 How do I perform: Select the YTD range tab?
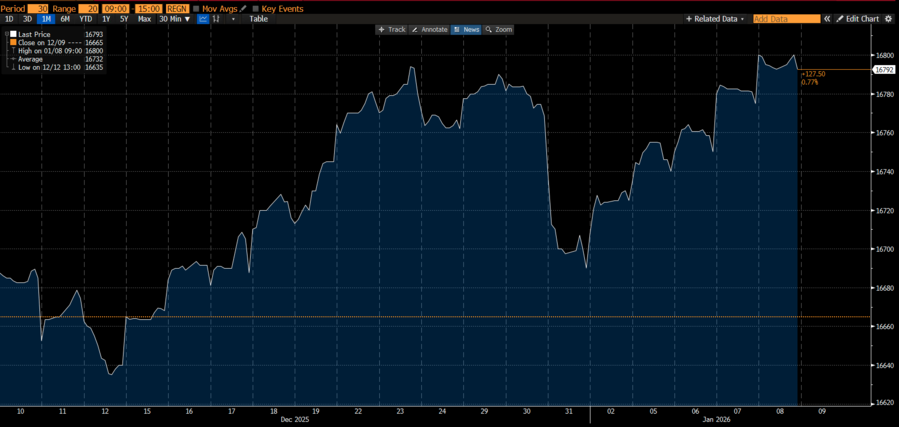pyautogui.click(x=86, y=19)
